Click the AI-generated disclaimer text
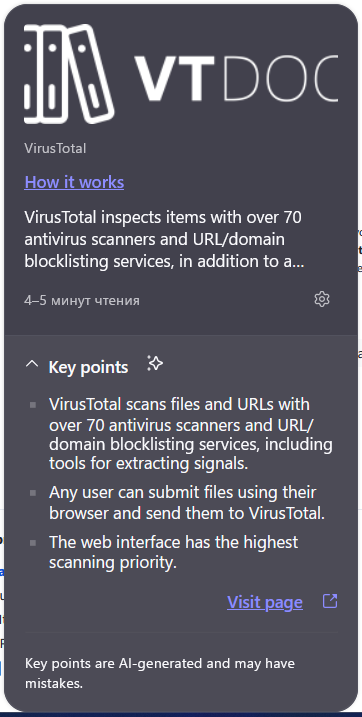This screenshot has width=362, height=717. point(160,673)
